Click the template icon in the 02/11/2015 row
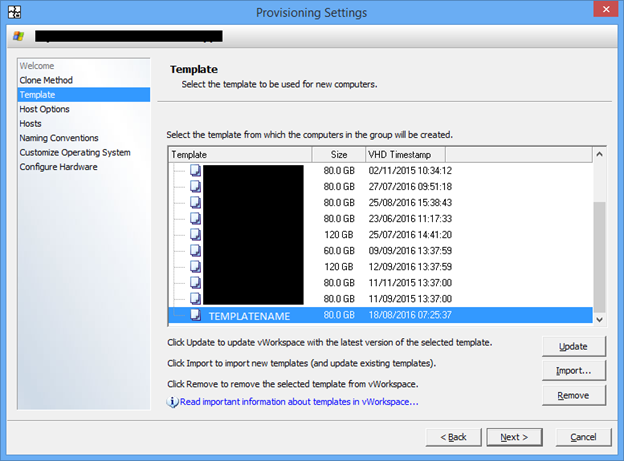The height and width of the screenshot is (461, 624). [195, 170]
